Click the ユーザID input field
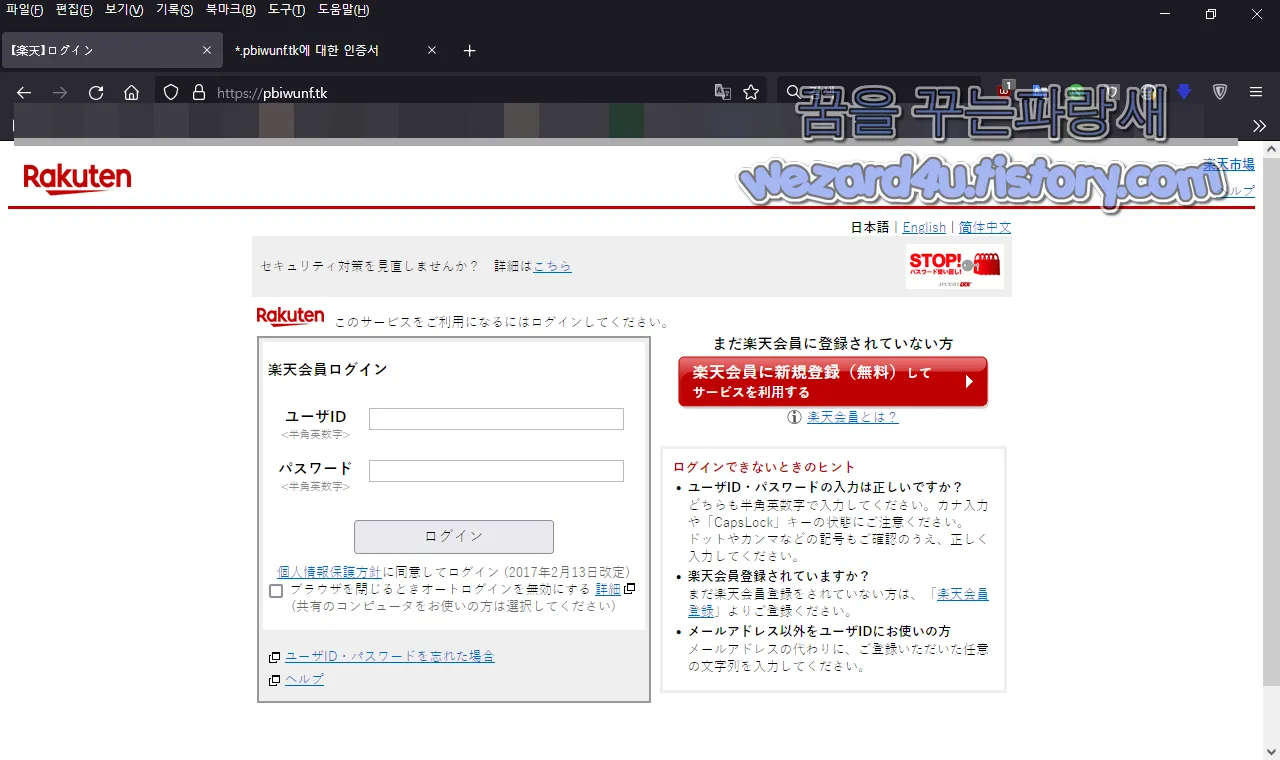The height and width of the screenshot is (760, 1280). [496, 419]
